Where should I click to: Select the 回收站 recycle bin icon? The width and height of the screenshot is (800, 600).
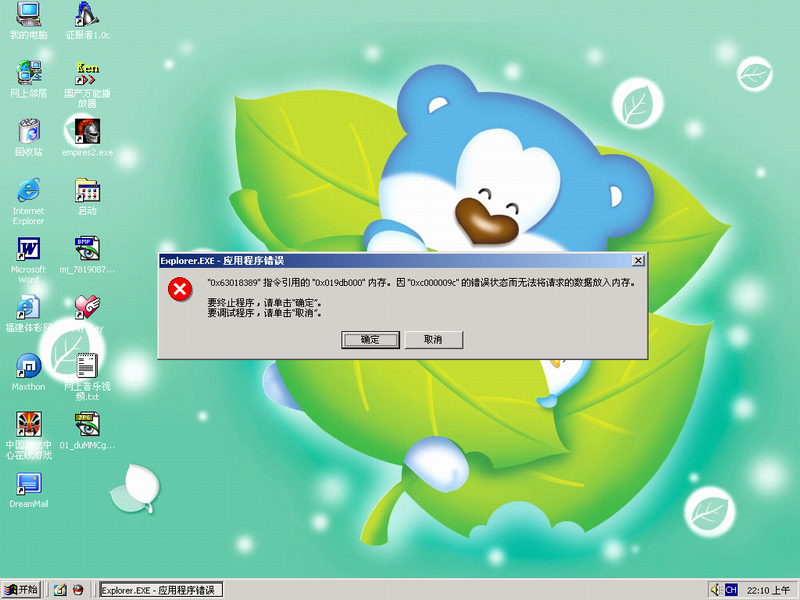[29, 138]
